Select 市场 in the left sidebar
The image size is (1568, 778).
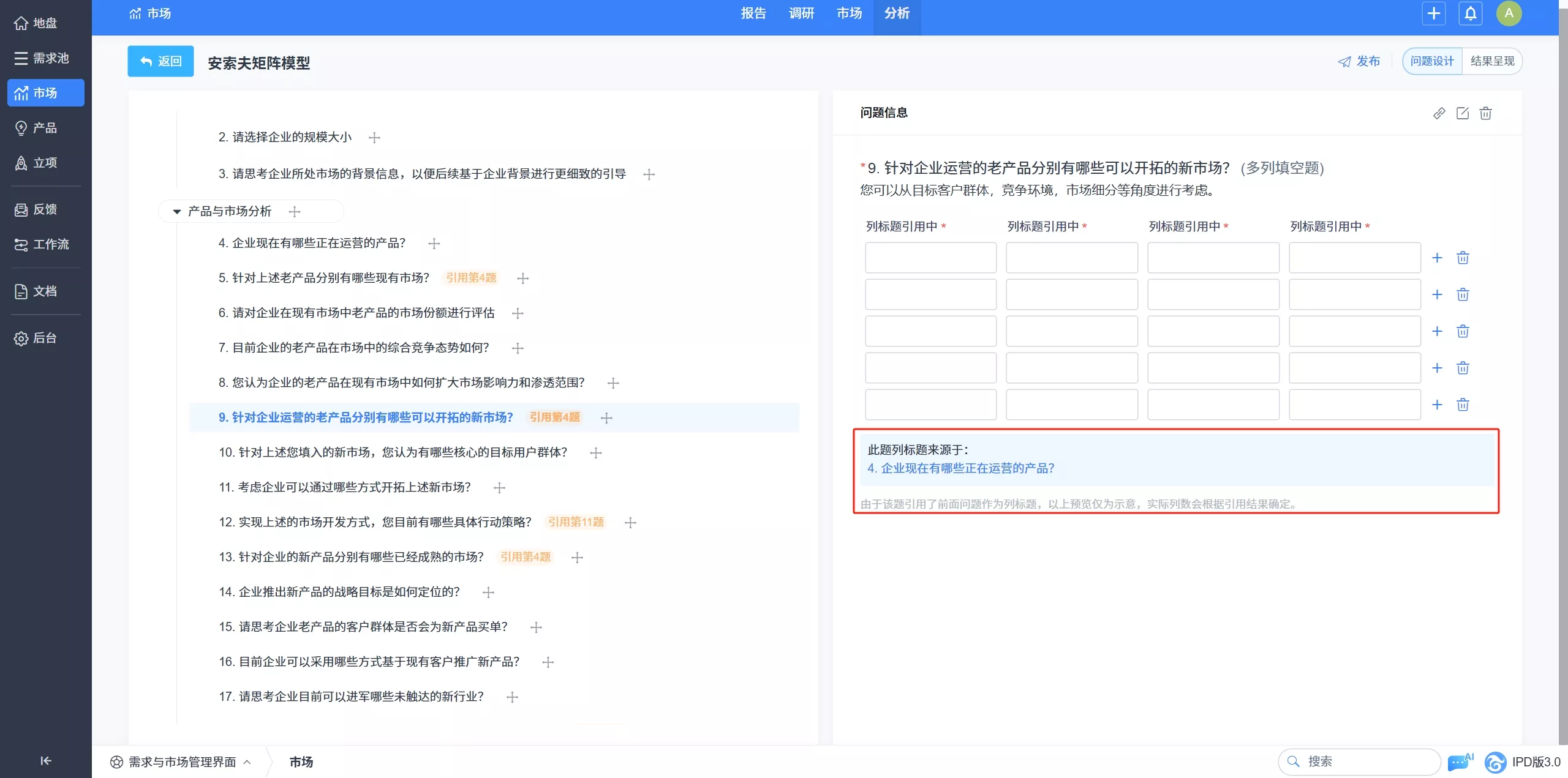pyautogui.click(x=45, y=93)
